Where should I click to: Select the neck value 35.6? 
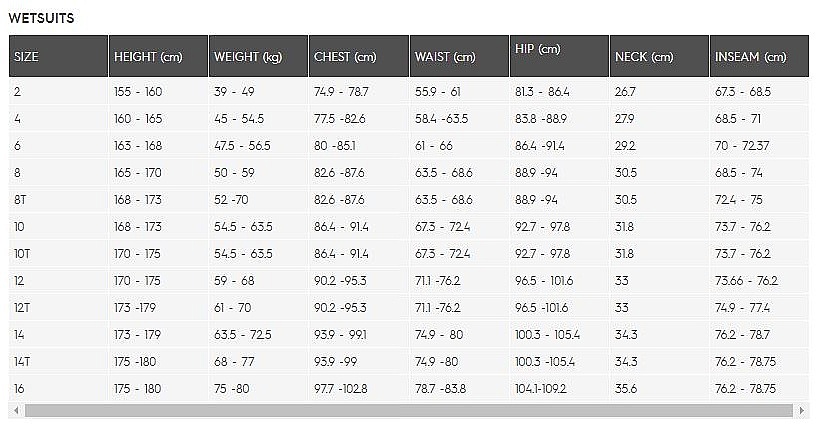626,389
